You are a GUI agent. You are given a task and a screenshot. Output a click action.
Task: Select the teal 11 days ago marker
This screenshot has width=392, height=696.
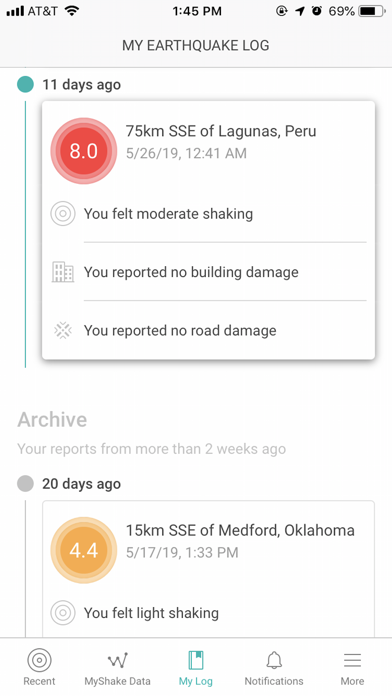tap(25, 84)
